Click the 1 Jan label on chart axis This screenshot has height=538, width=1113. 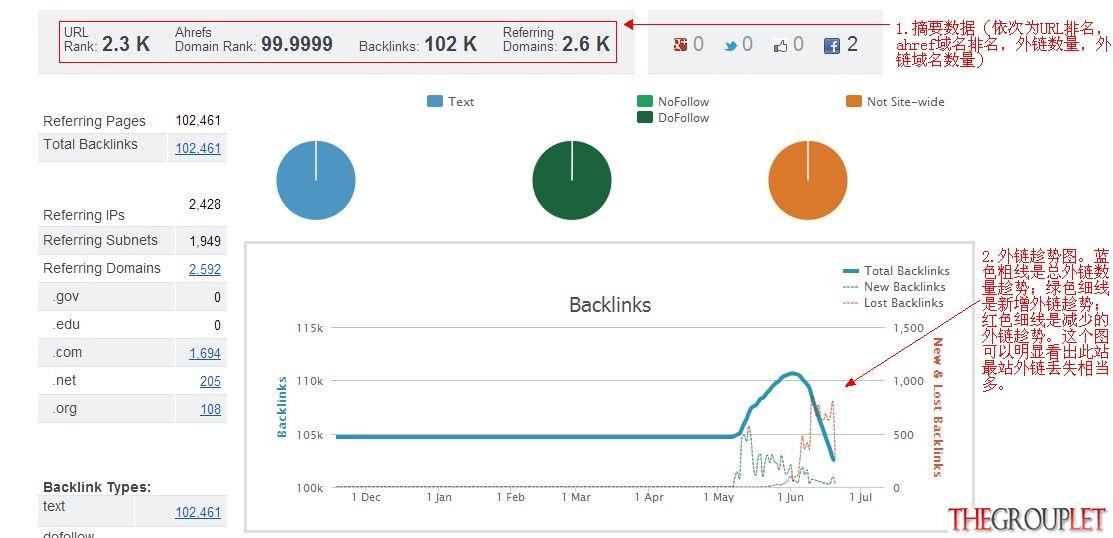[439, 498]
